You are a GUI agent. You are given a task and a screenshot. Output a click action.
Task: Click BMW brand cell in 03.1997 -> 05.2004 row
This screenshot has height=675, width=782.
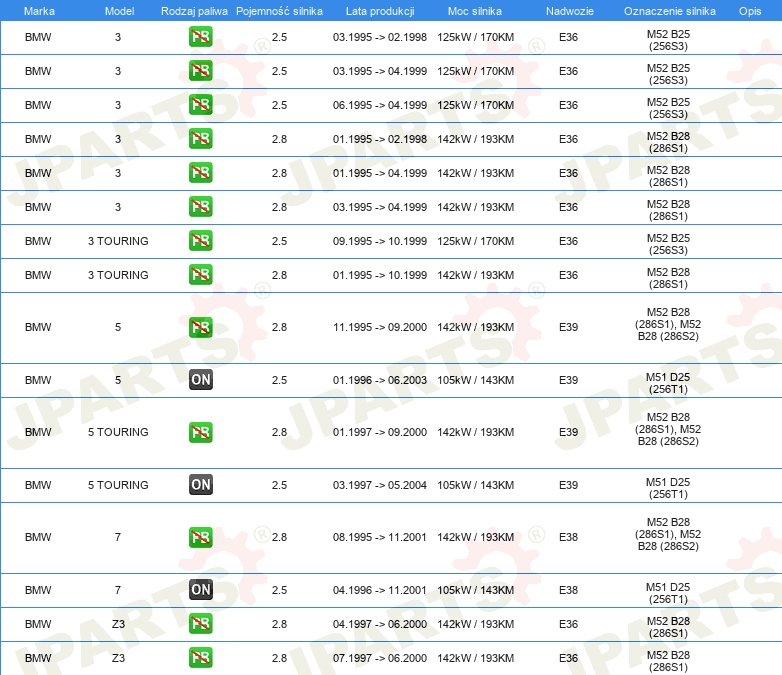38,484
